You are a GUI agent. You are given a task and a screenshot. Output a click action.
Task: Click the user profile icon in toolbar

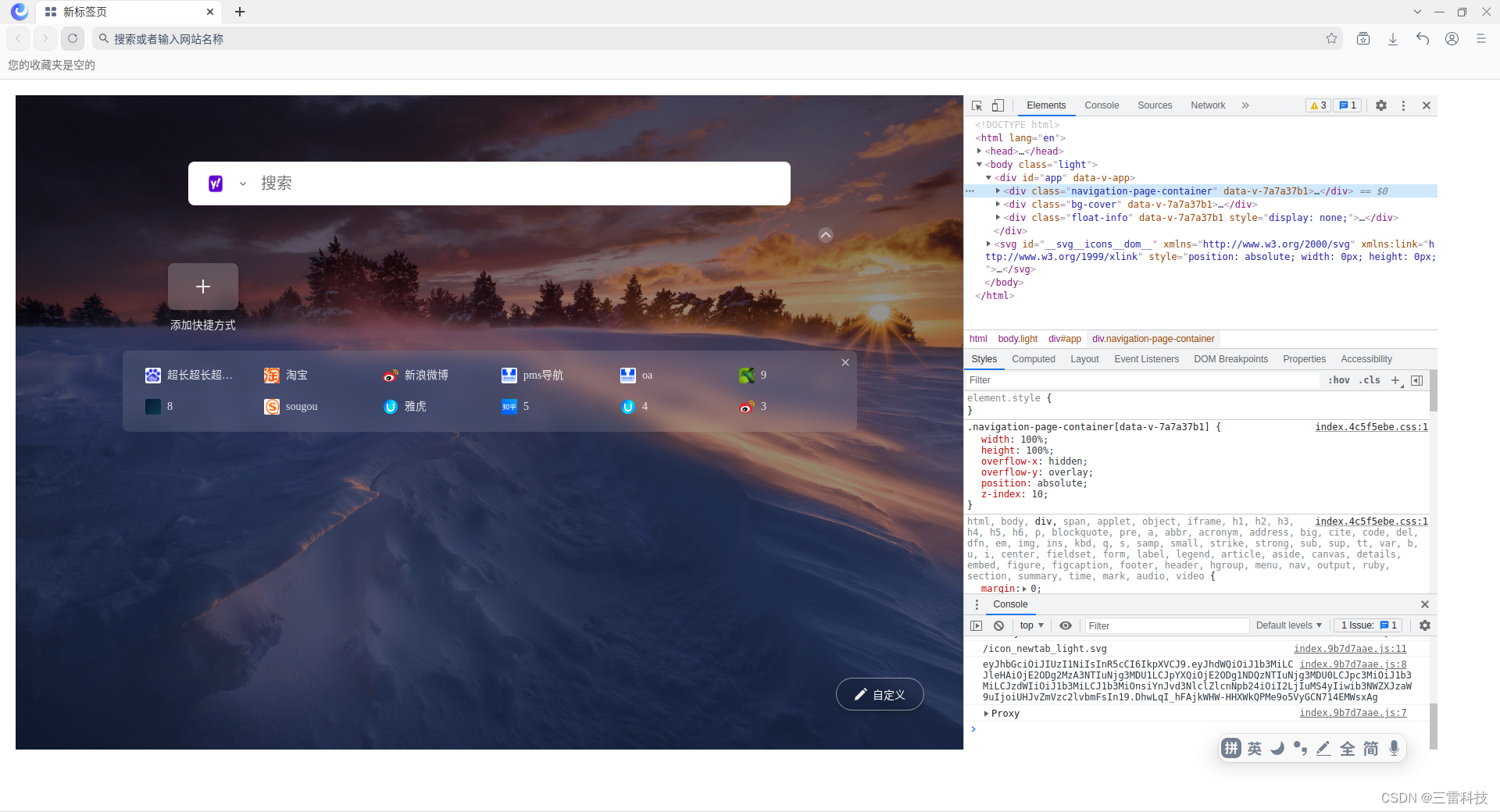1452,38
